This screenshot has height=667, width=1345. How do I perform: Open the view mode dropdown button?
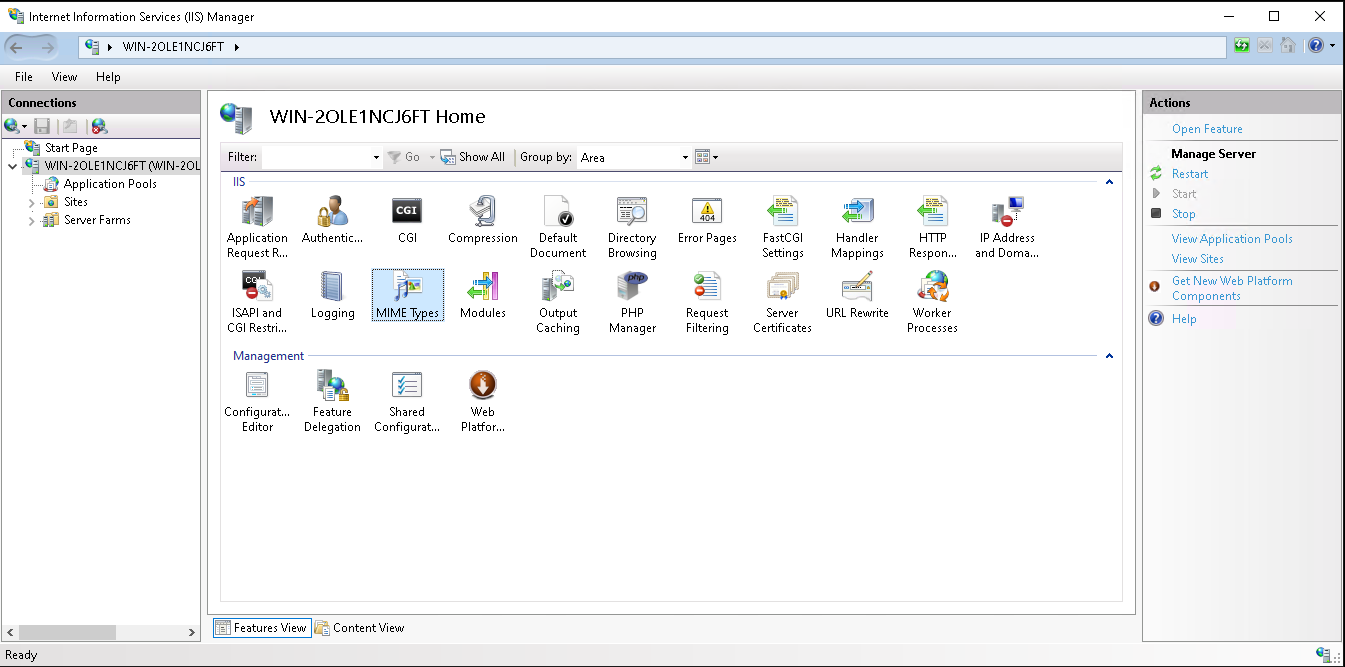coord(706,157)
